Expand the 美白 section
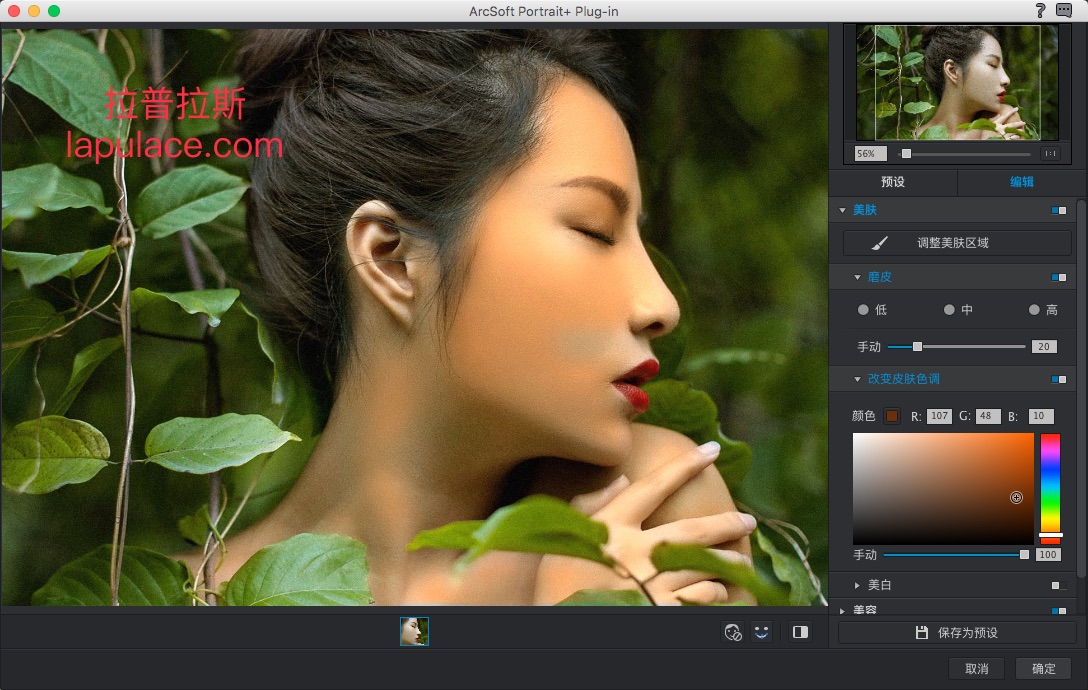The width and height of the screenshot is (1088, 690). coord(857,585)
